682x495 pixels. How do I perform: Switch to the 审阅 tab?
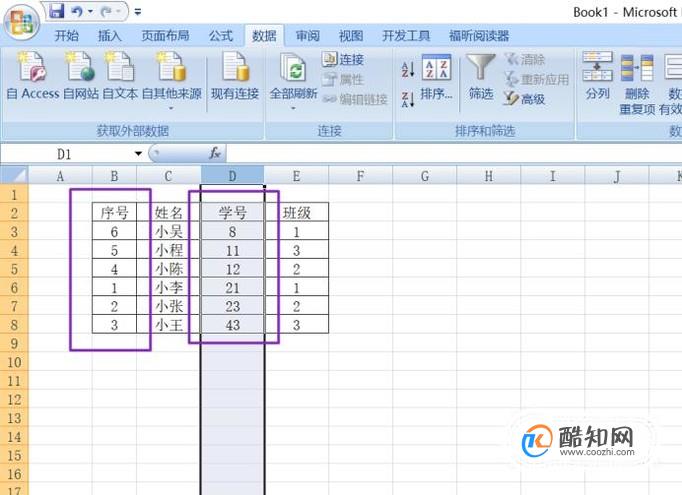308,36
